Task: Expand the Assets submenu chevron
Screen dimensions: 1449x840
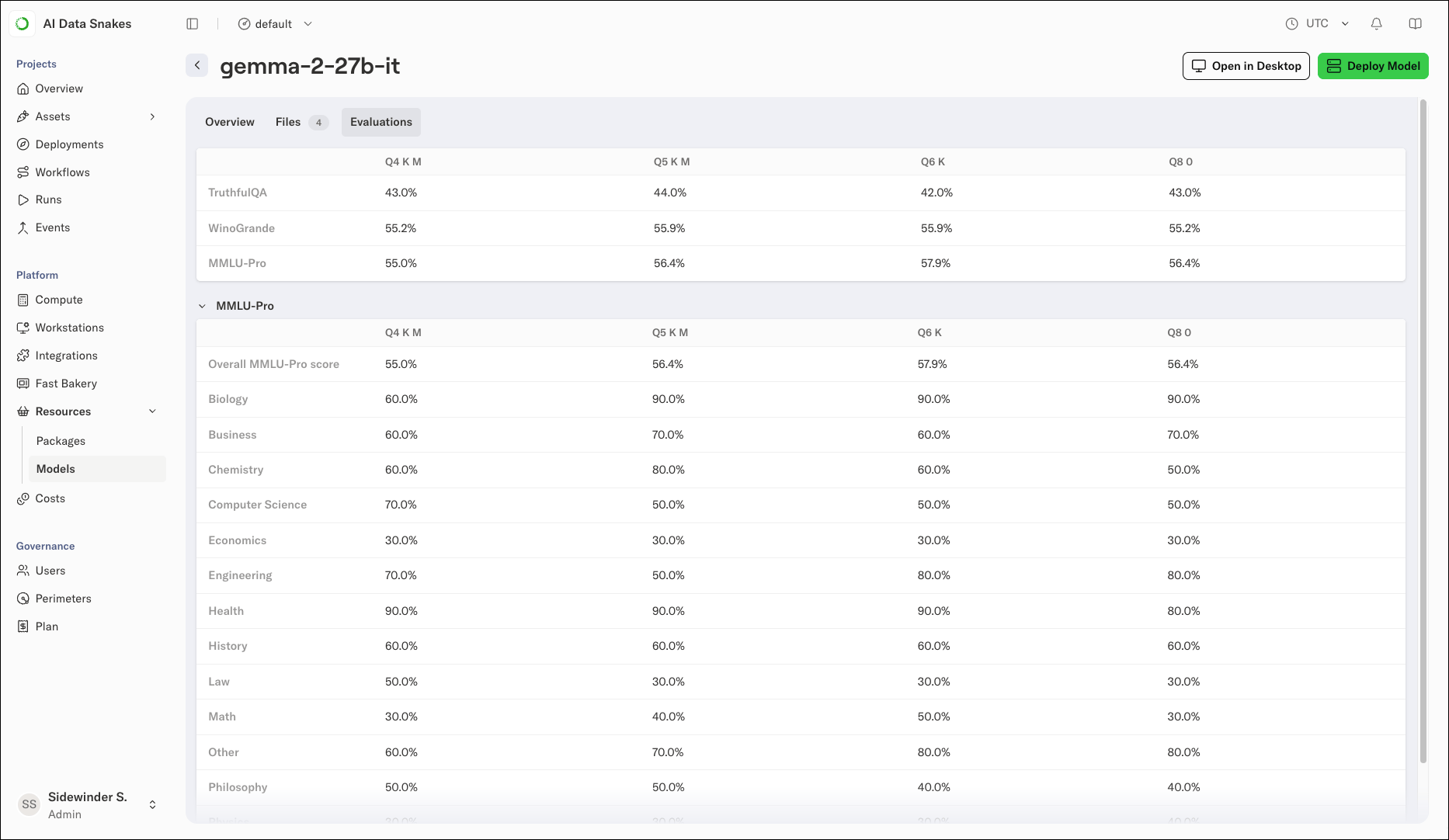Action: coord(152,116)
